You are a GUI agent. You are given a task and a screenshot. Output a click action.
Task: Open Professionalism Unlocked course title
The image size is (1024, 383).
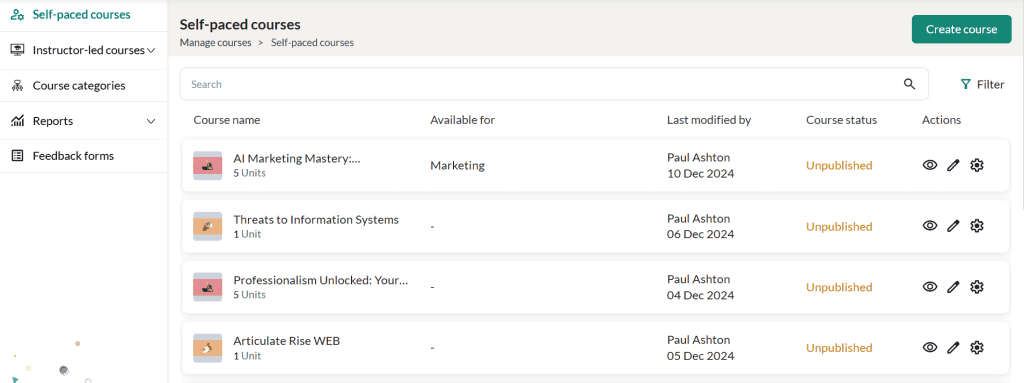(x=321, y=280)
